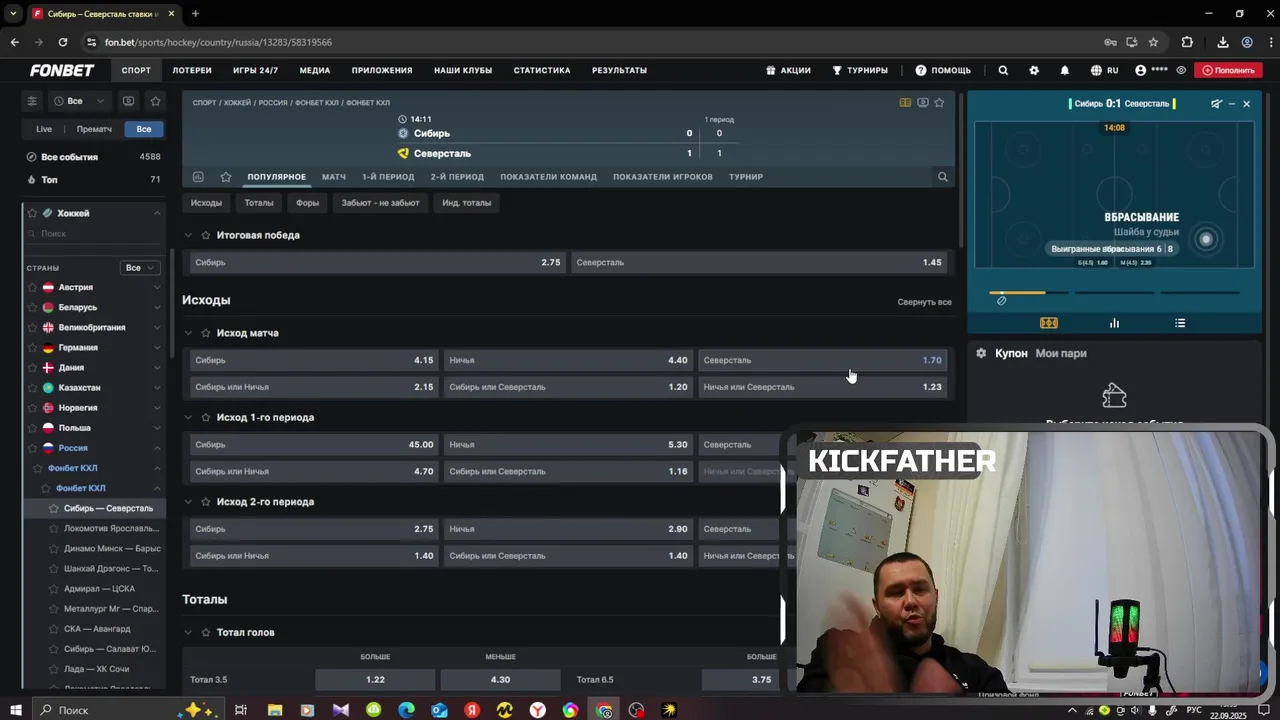Open Microsoft Edge from taskbar
The width and height of the screenshot is (1280, 720).
pyautogui.click(x=406, y=710)
